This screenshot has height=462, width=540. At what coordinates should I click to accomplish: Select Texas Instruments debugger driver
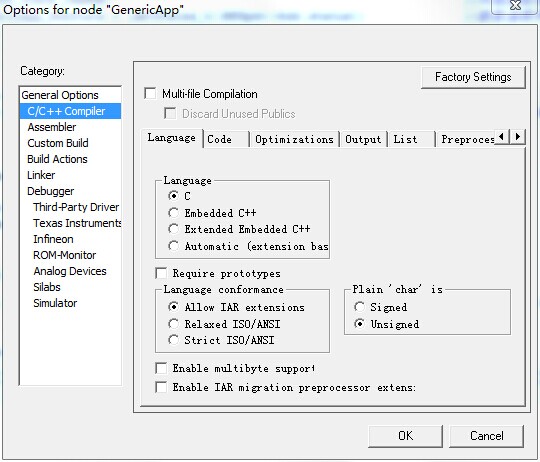tap(77, 223)
